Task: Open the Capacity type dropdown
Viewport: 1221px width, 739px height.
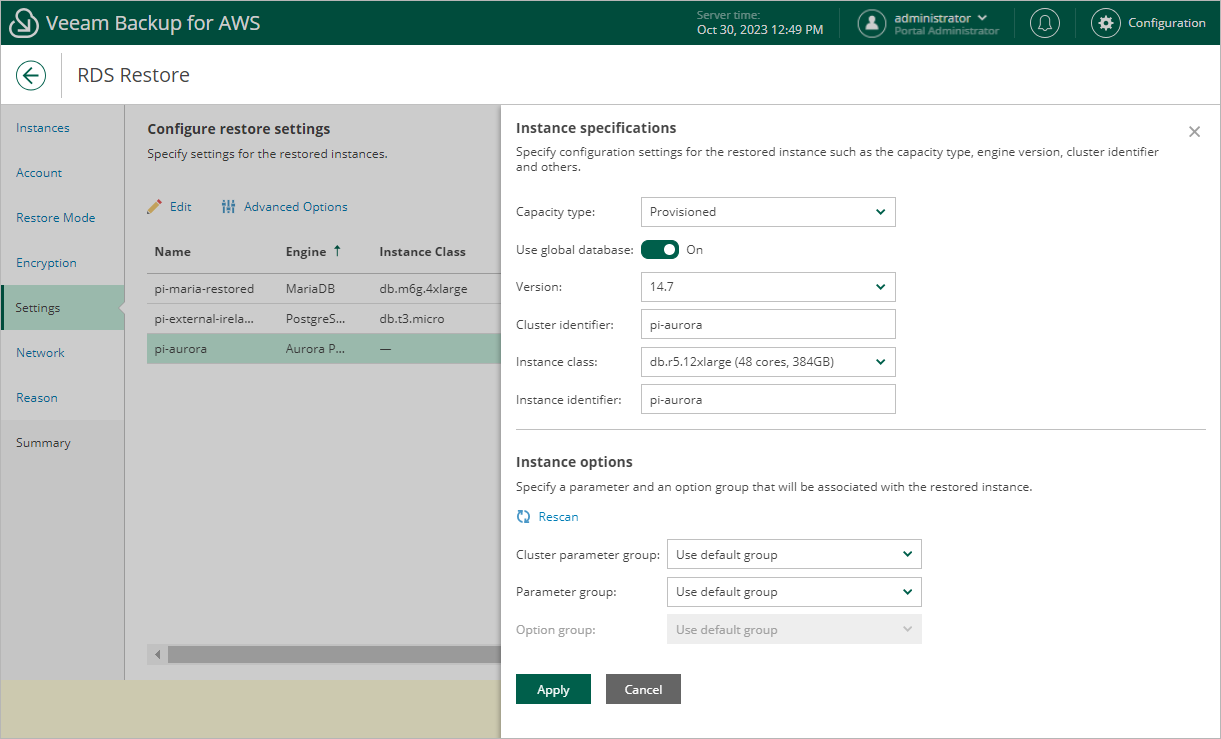Action: pos(768,212)
